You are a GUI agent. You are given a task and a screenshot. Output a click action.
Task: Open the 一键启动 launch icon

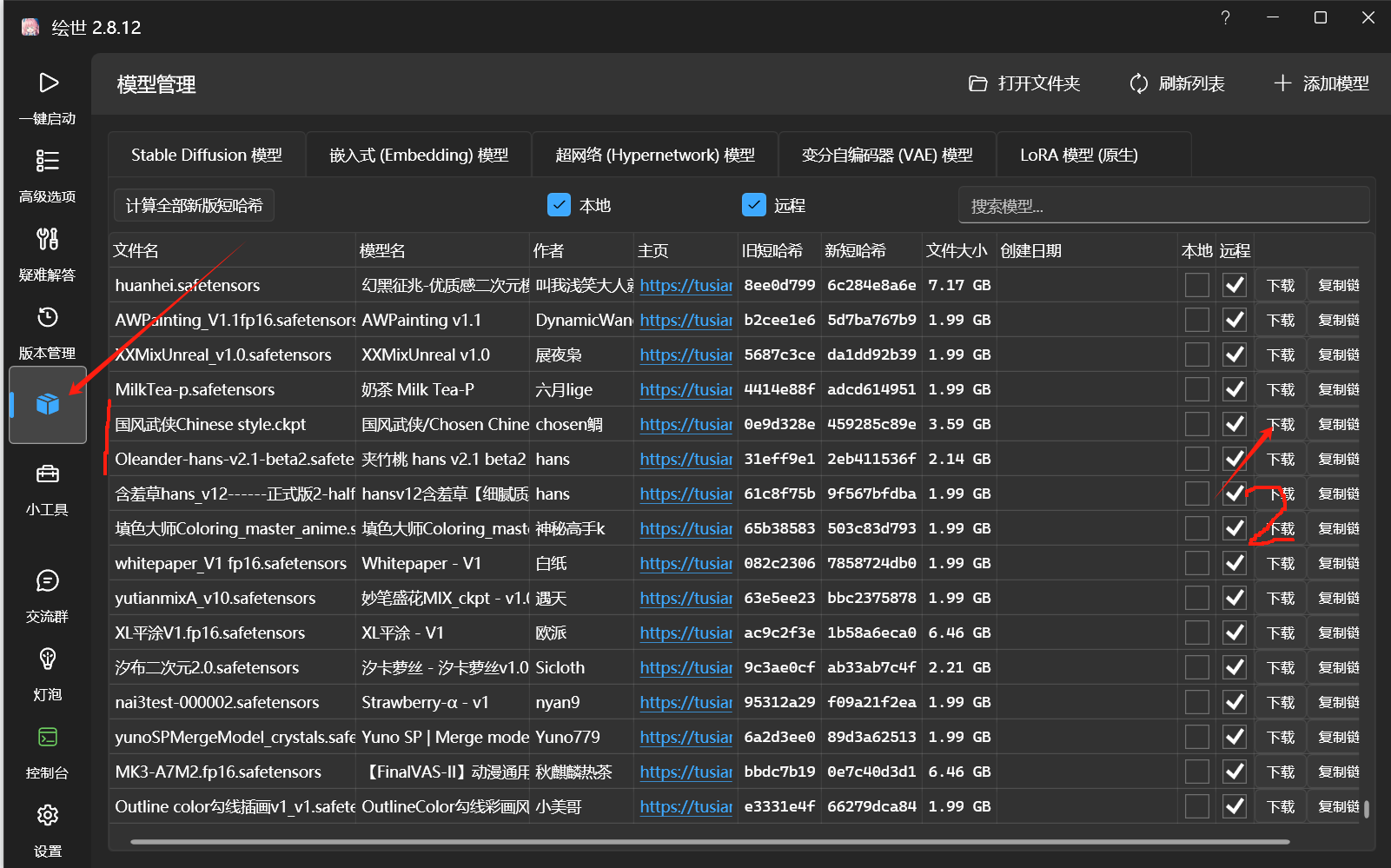(x=48, y=83)
